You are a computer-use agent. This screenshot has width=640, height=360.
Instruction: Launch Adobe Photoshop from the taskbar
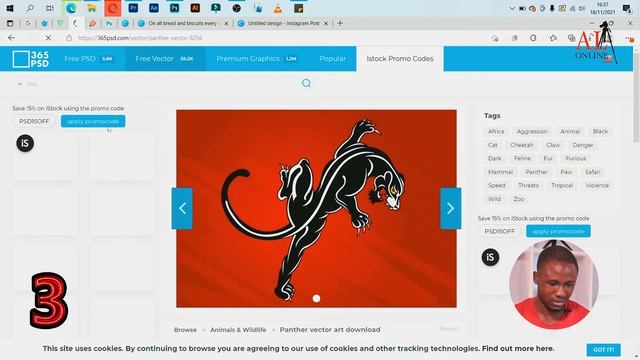[x=174, y=8]
